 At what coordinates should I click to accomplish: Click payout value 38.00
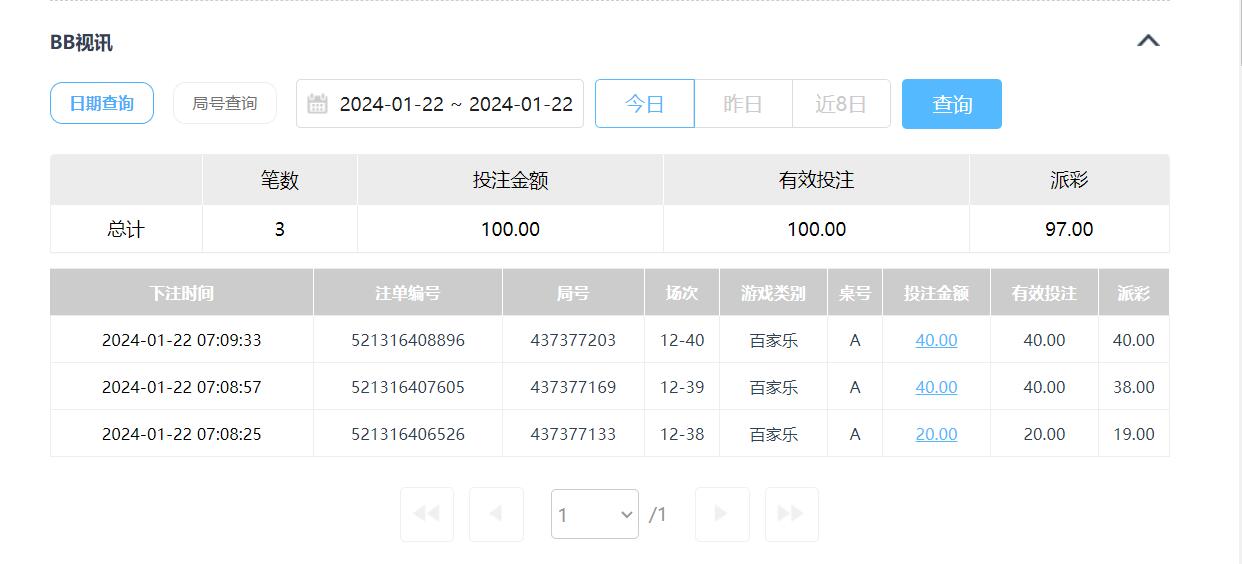tap(1134, 387)
